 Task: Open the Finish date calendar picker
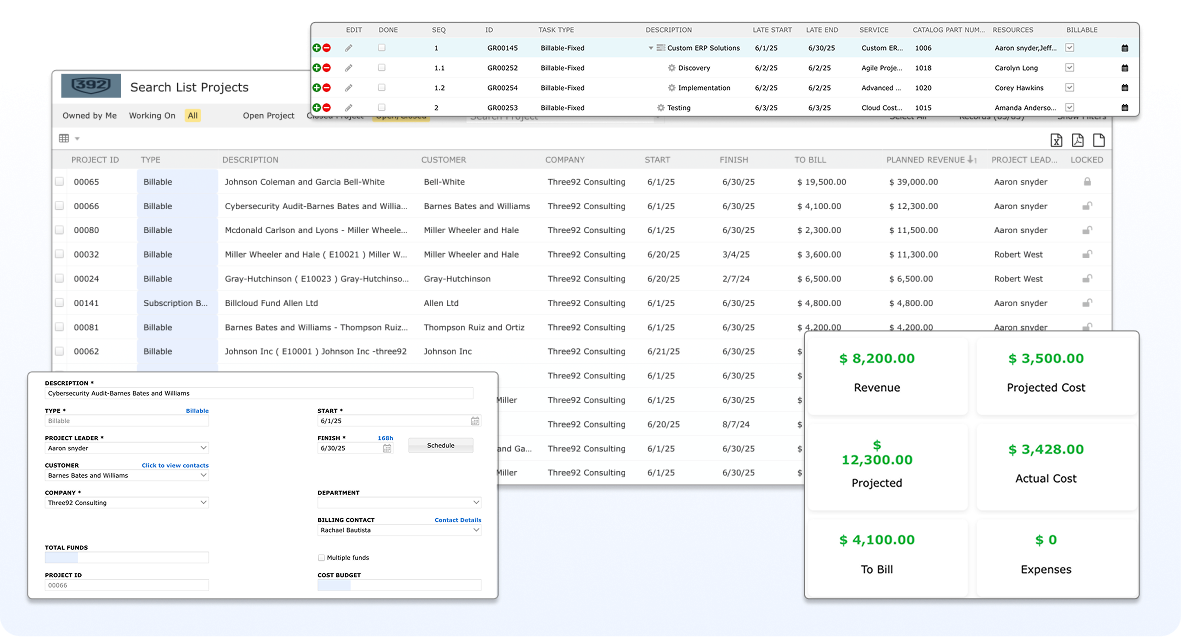click(x=387, y=448)
